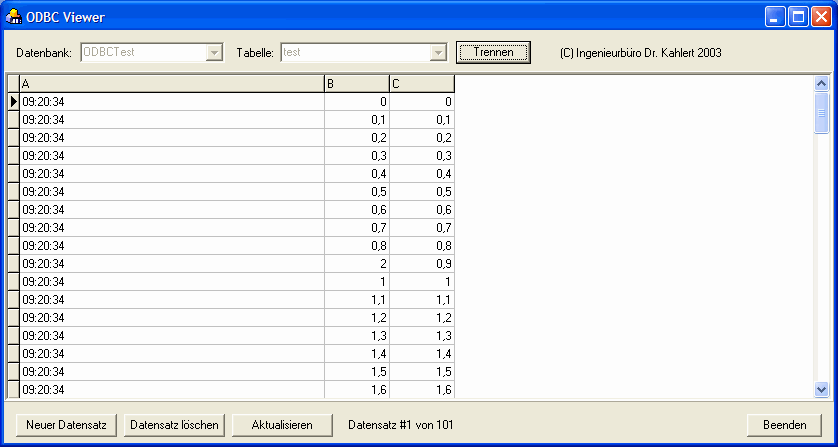
Task: Click time cell in row with 1,1
Action: [x=172, y=299]
